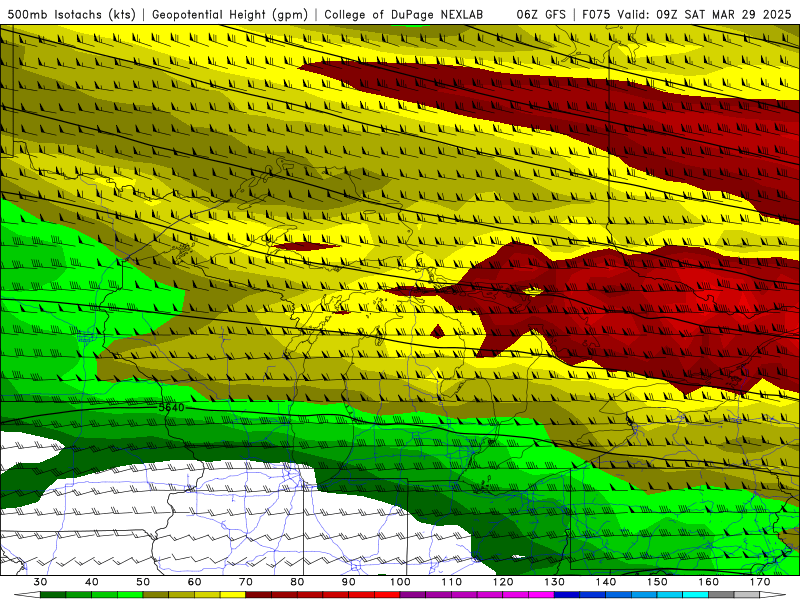The height and width of the screenshot is (600, 800).
Task: Click the 150 value on the legend
Action: tap(657, 582)
